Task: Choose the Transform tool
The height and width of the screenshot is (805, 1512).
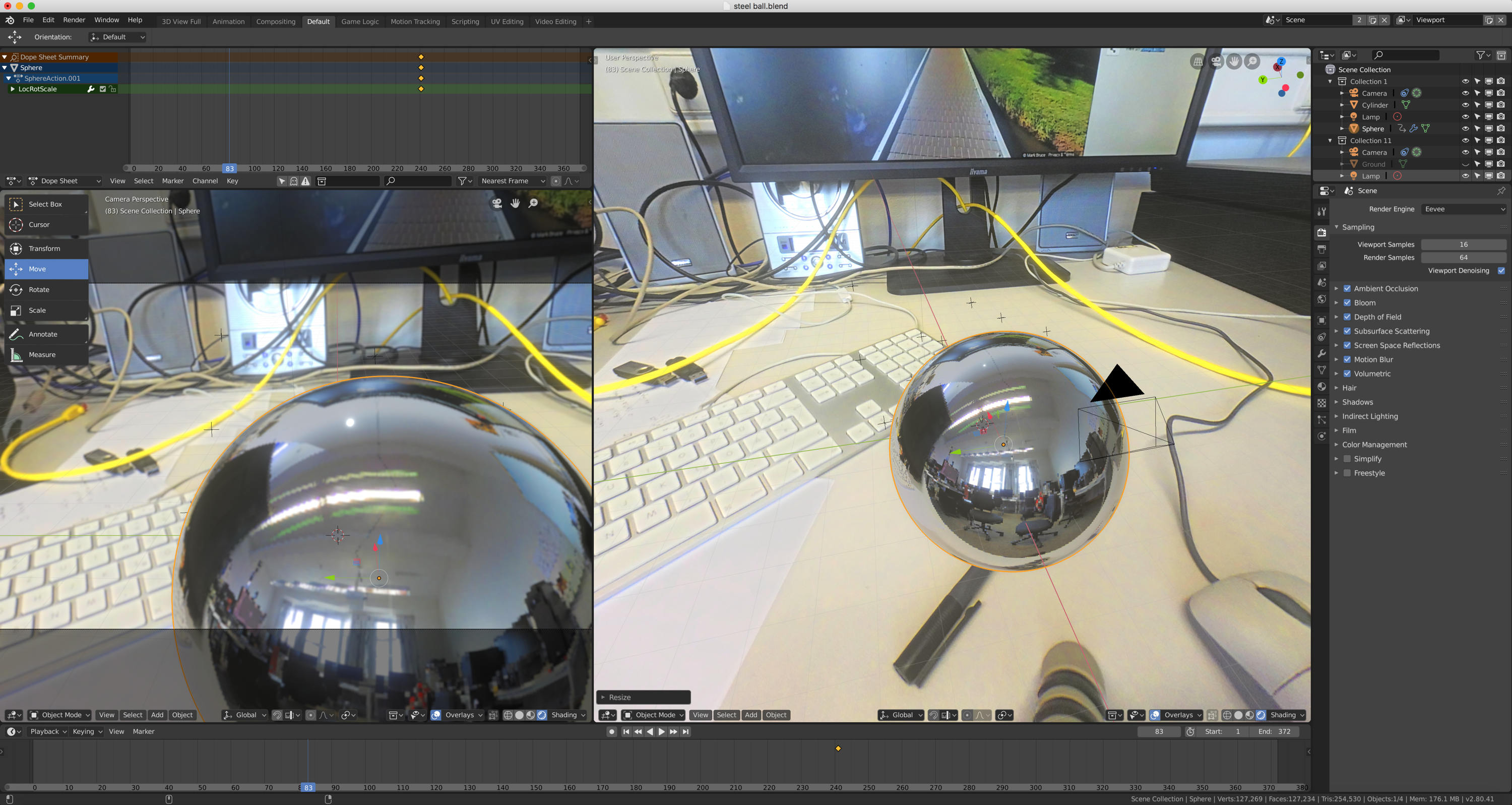Action: (x=46, y=249)
